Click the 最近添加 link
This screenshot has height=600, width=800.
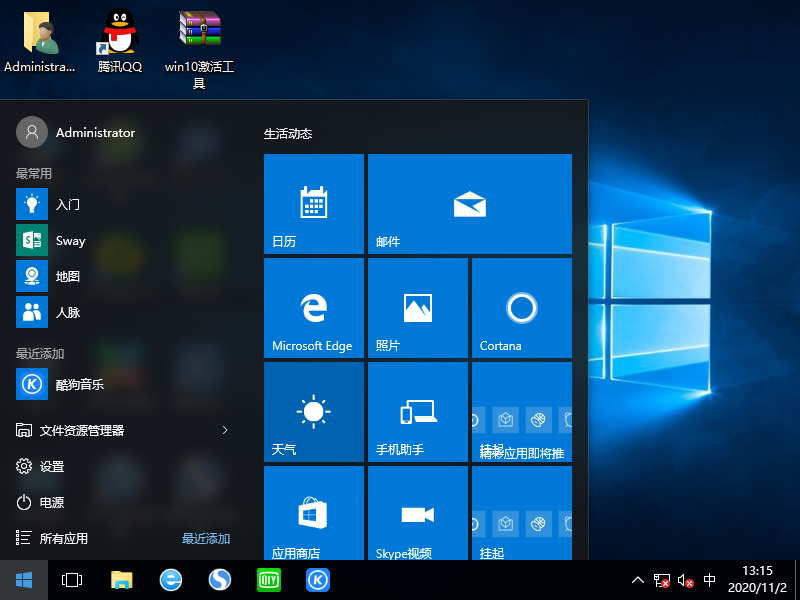(x=206, y=538)
